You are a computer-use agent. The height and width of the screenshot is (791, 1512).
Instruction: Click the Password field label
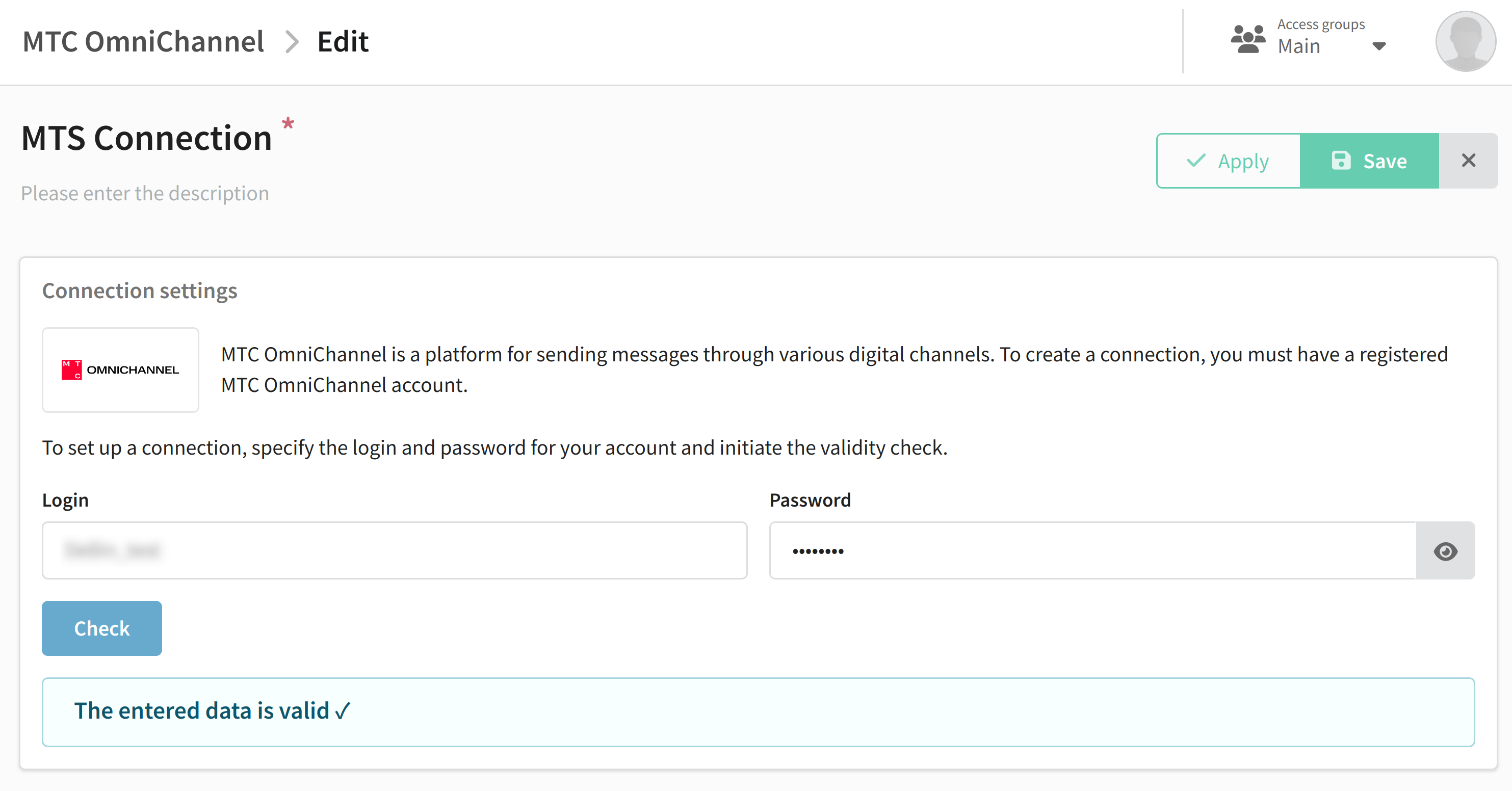point(810,500)
